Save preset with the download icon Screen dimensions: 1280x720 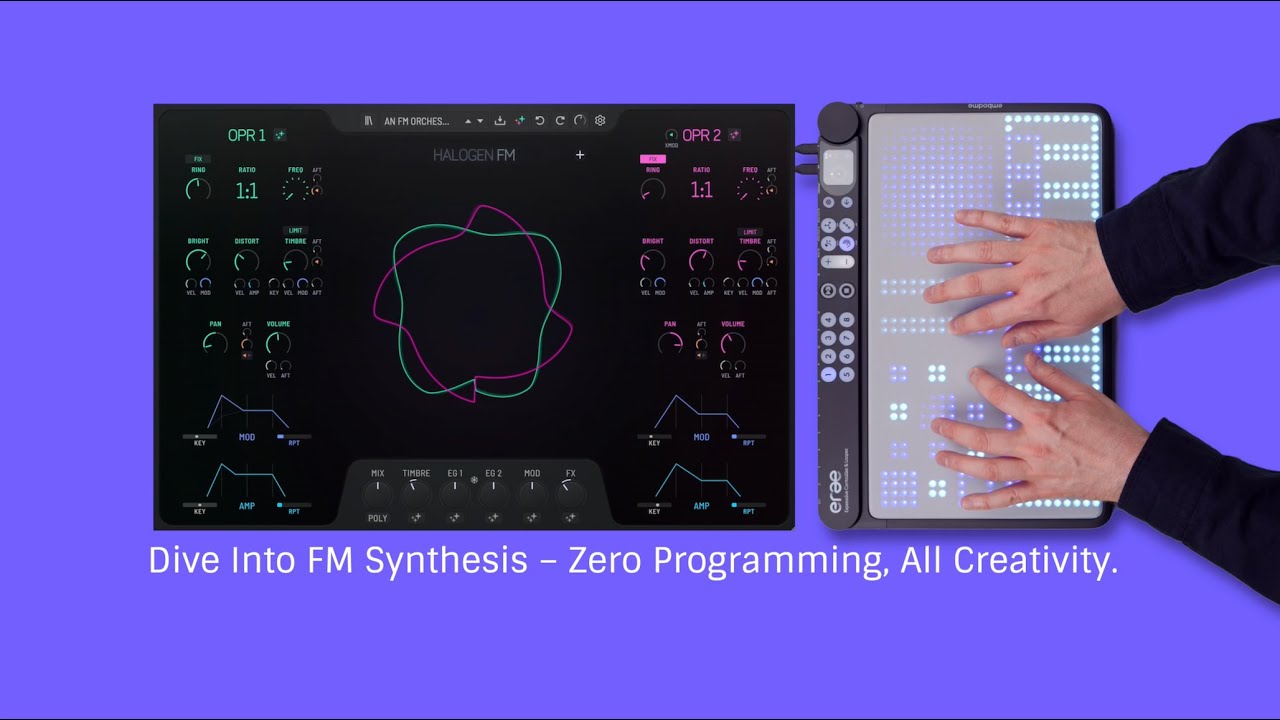pos(500,121)
